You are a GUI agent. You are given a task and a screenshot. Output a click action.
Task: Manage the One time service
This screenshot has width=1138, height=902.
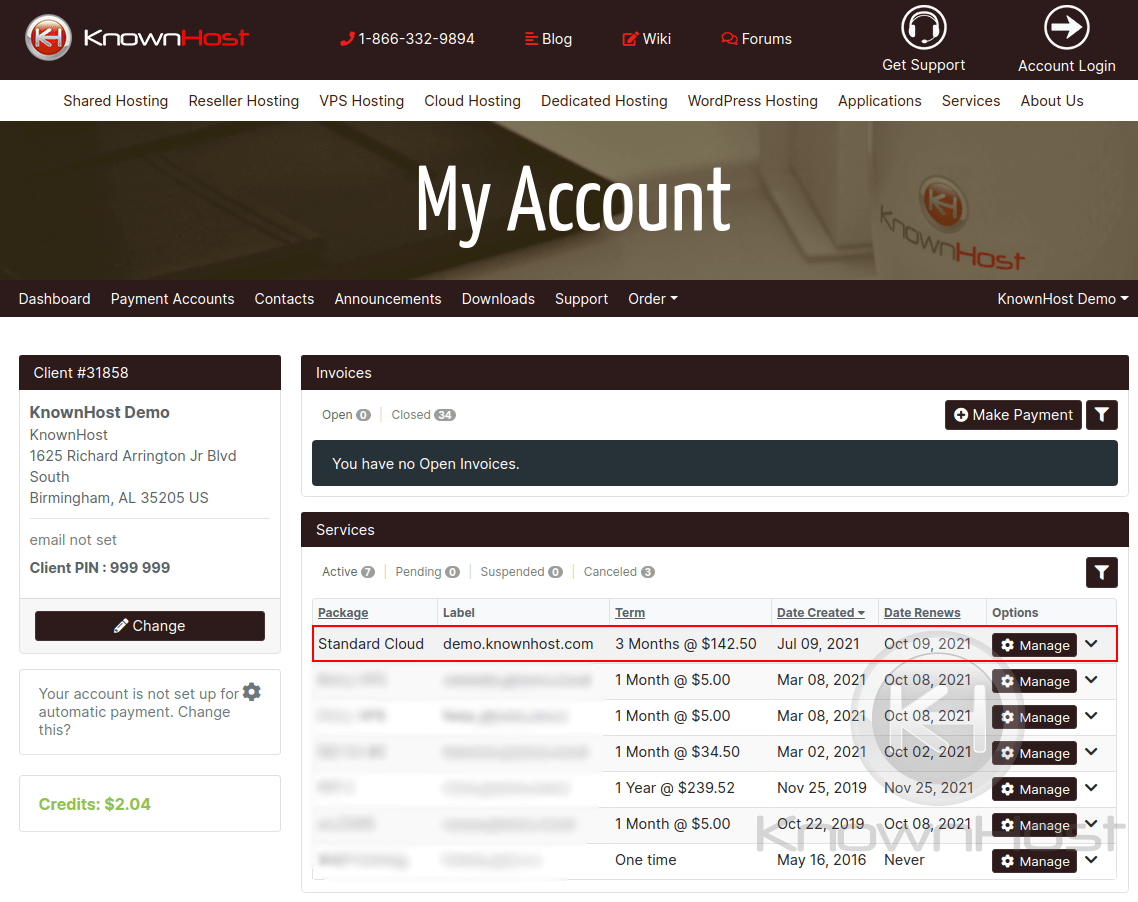click(x=1034, y=861)
